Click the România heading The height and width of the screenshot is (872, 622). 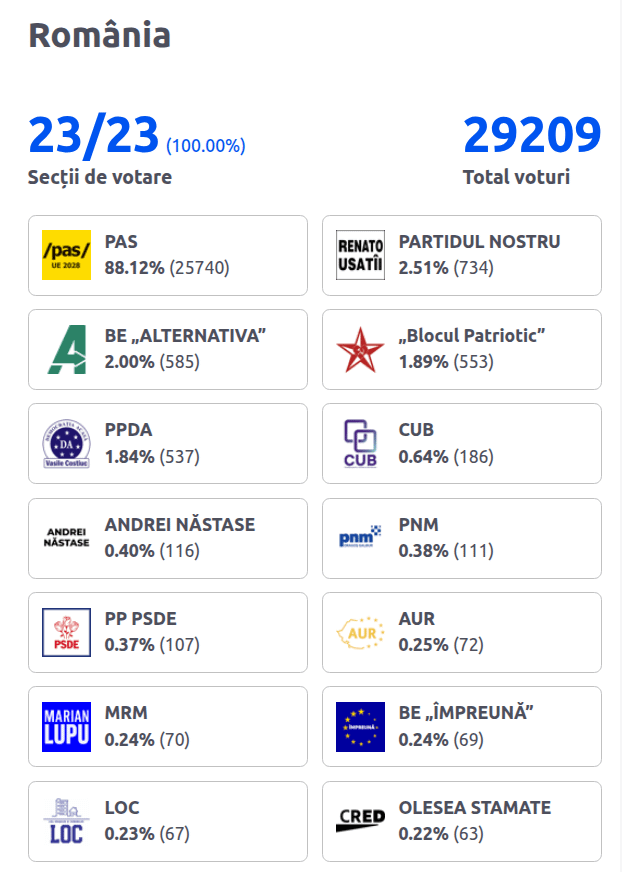(100, 35)
